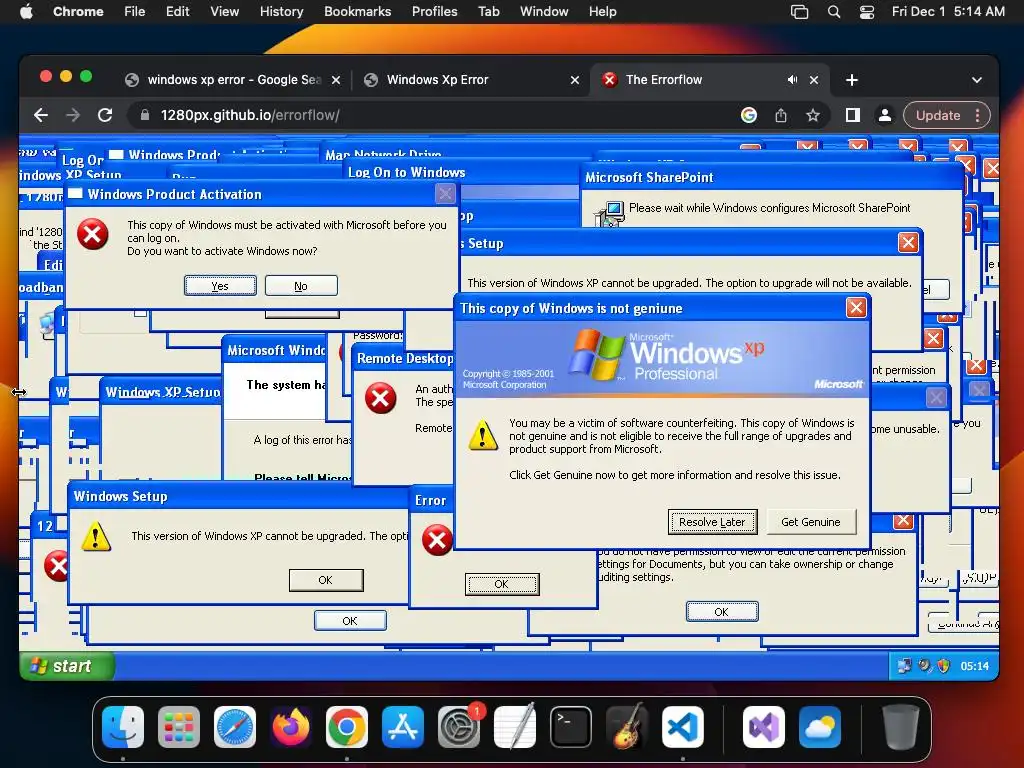This screenshot has width=1024, height=768.
Task: Click the security shield icon in the XP tray
Action: [942, 666]
